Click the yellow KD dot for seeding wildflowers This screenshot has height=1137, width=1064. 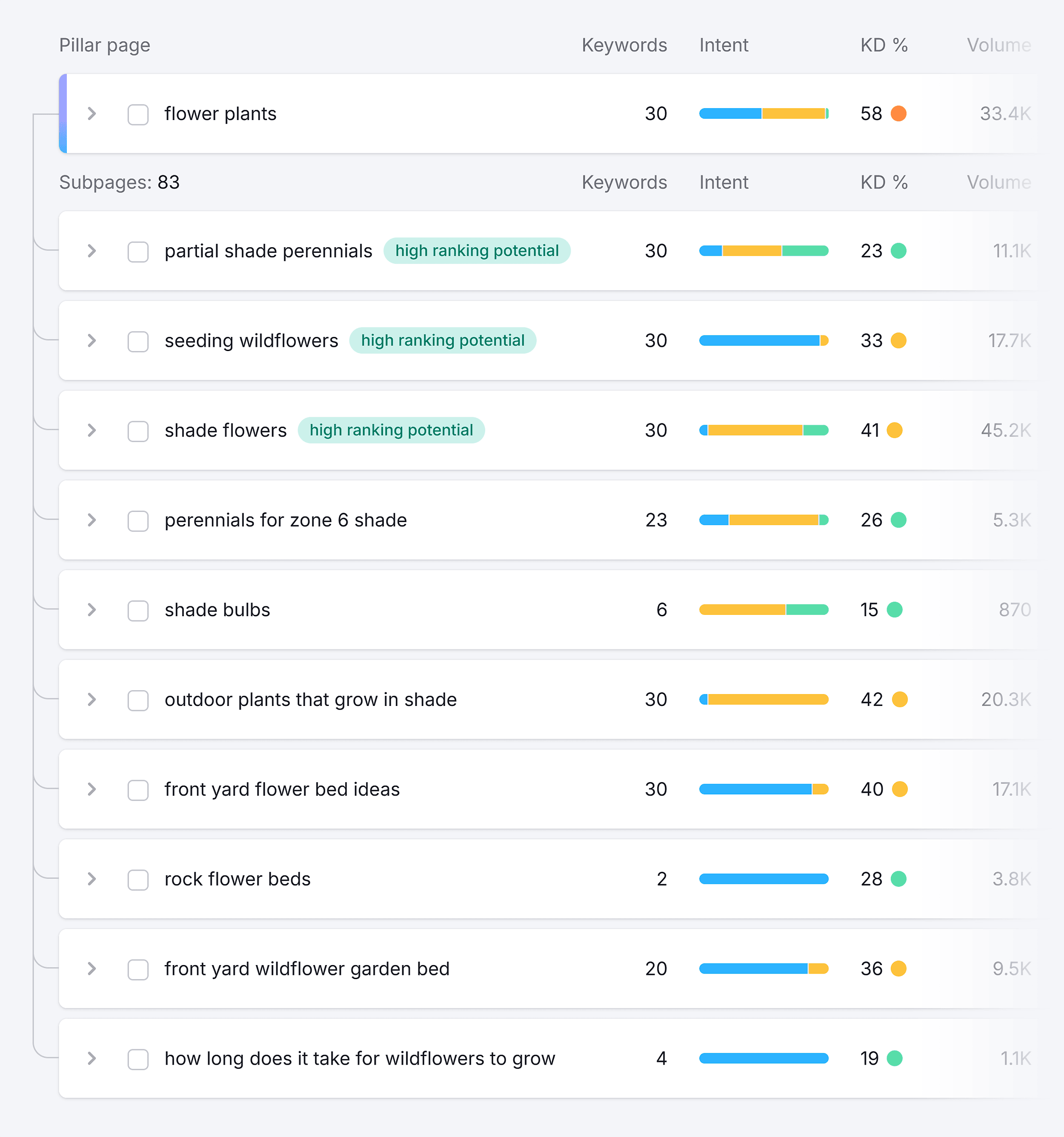898,340
